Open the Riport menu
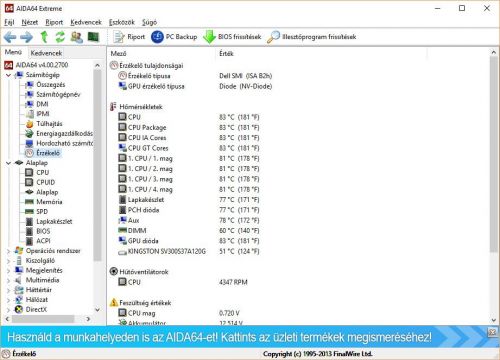The height and width of the screenshot is (360, 500). 54,22
